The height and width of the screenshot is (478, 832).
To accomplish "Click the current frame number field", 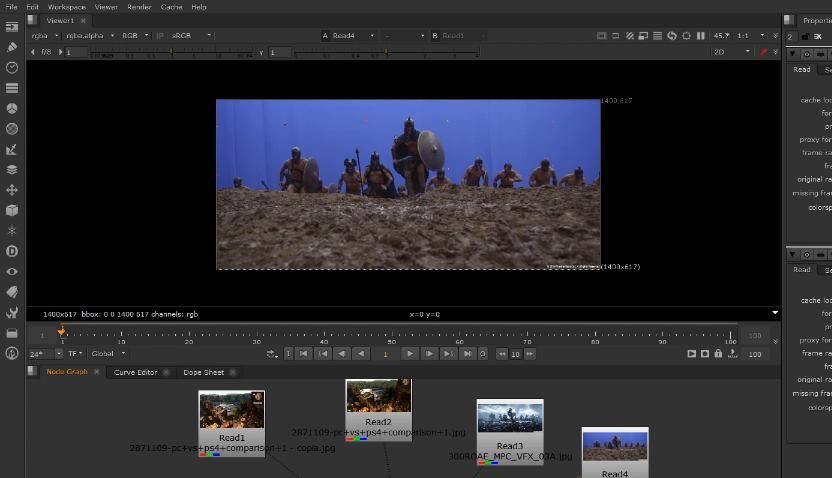I will (386, 354).
